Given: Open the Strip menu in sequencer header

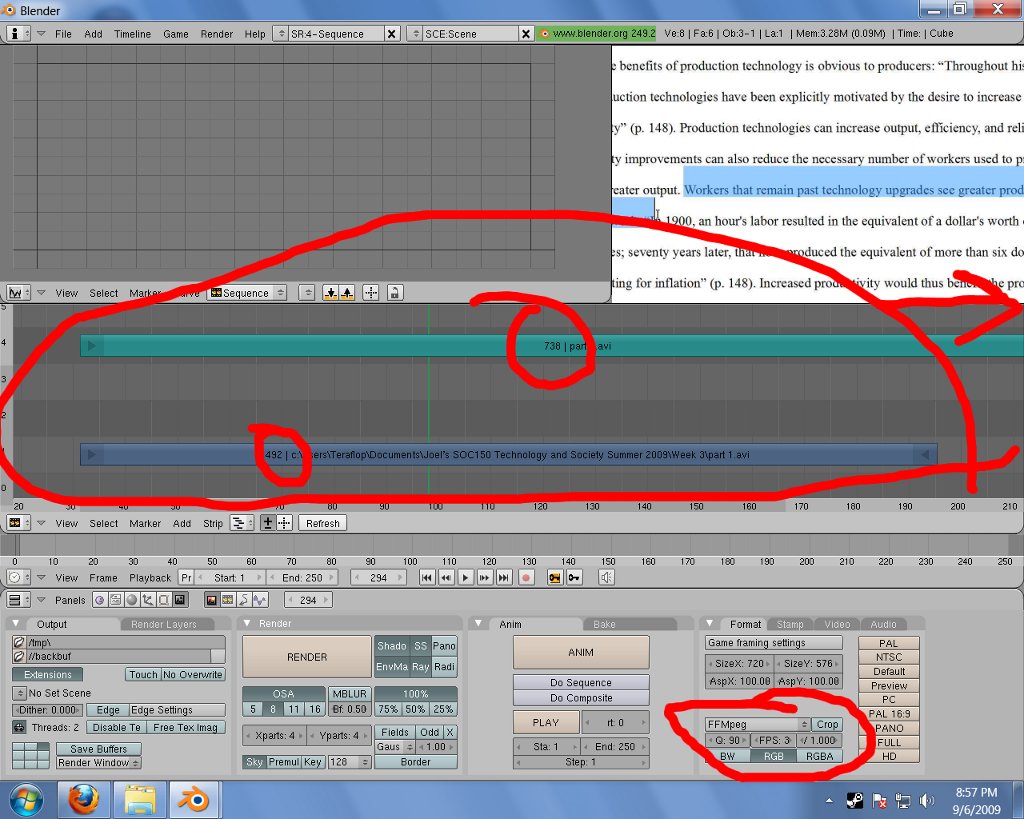Looking at the screenshot, I should [212, 523].
